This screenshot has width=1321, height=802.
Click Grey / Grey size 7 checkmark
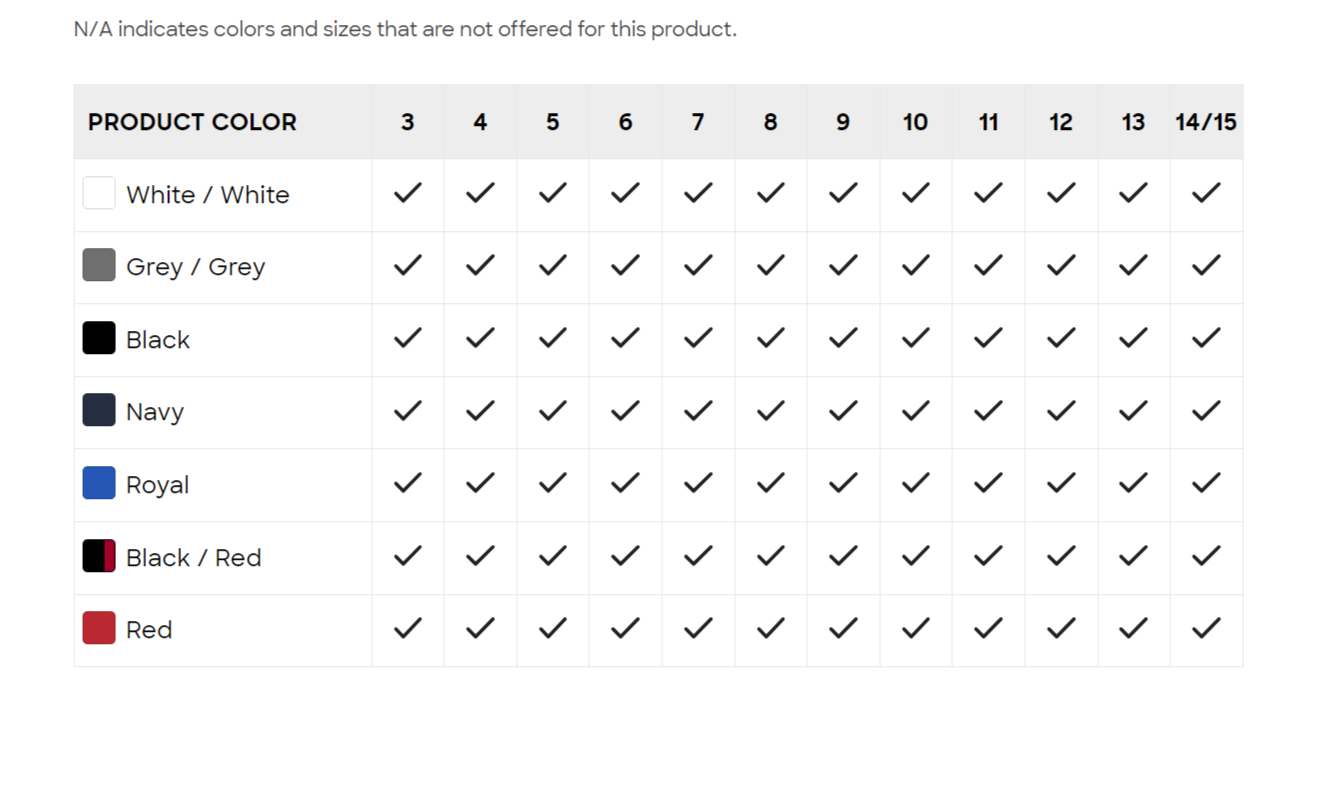click(698, 265)
